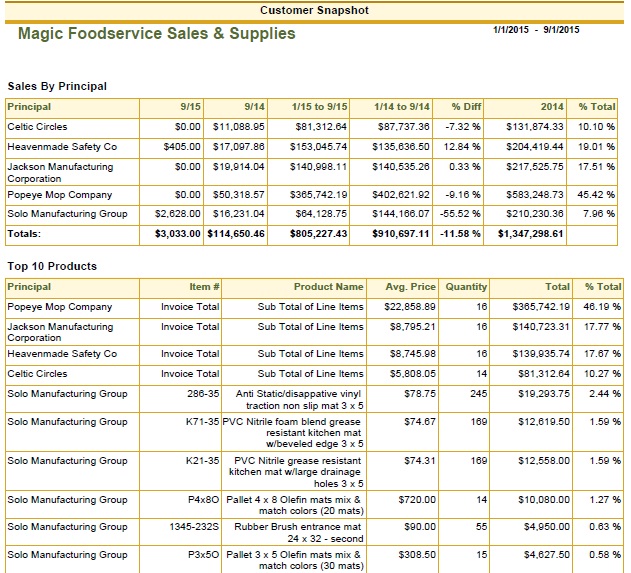Click the '9/14' column header
The height and width of the screenshot is (573, 631).
pyautogui.click(x=254, y=107)
